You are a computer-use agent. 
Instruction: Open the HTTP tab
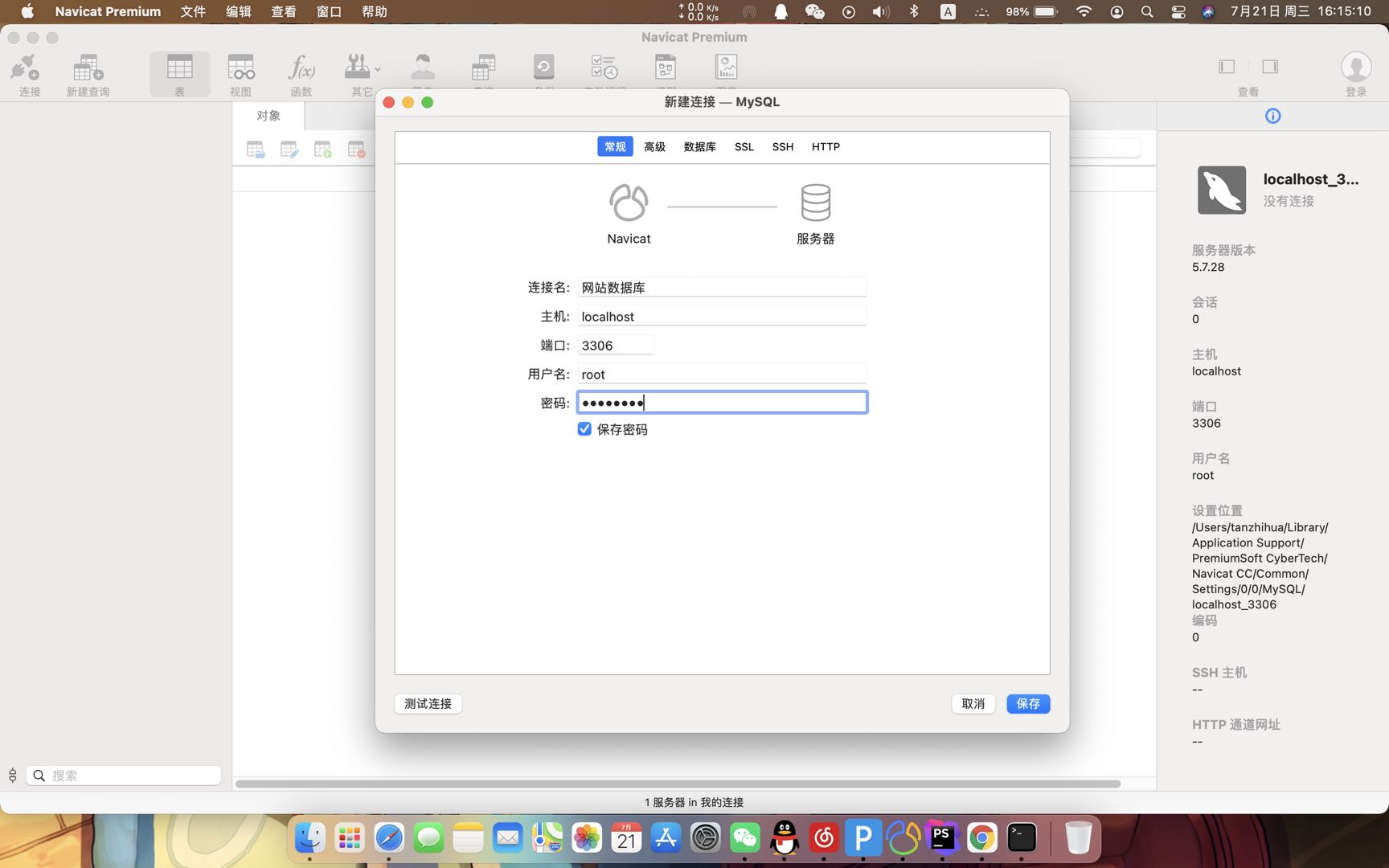tap(826, 146)
